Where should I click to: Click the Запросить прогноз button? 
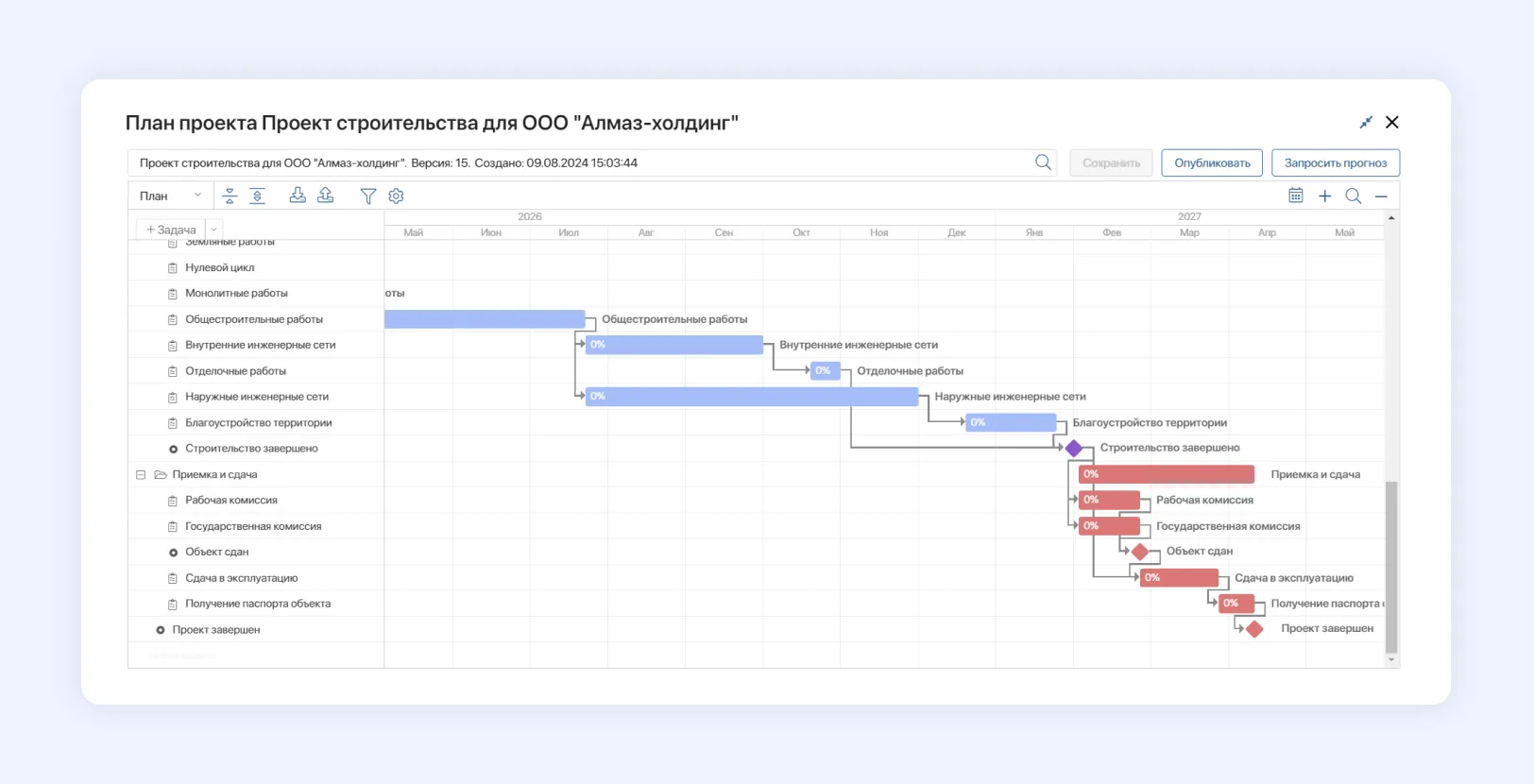click(x=1335, y=162)
